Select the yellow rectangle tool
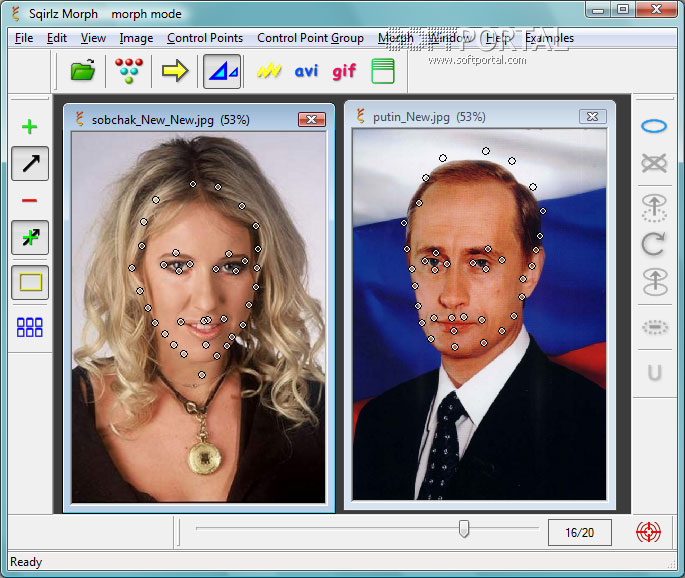 [x=30, y=282]
